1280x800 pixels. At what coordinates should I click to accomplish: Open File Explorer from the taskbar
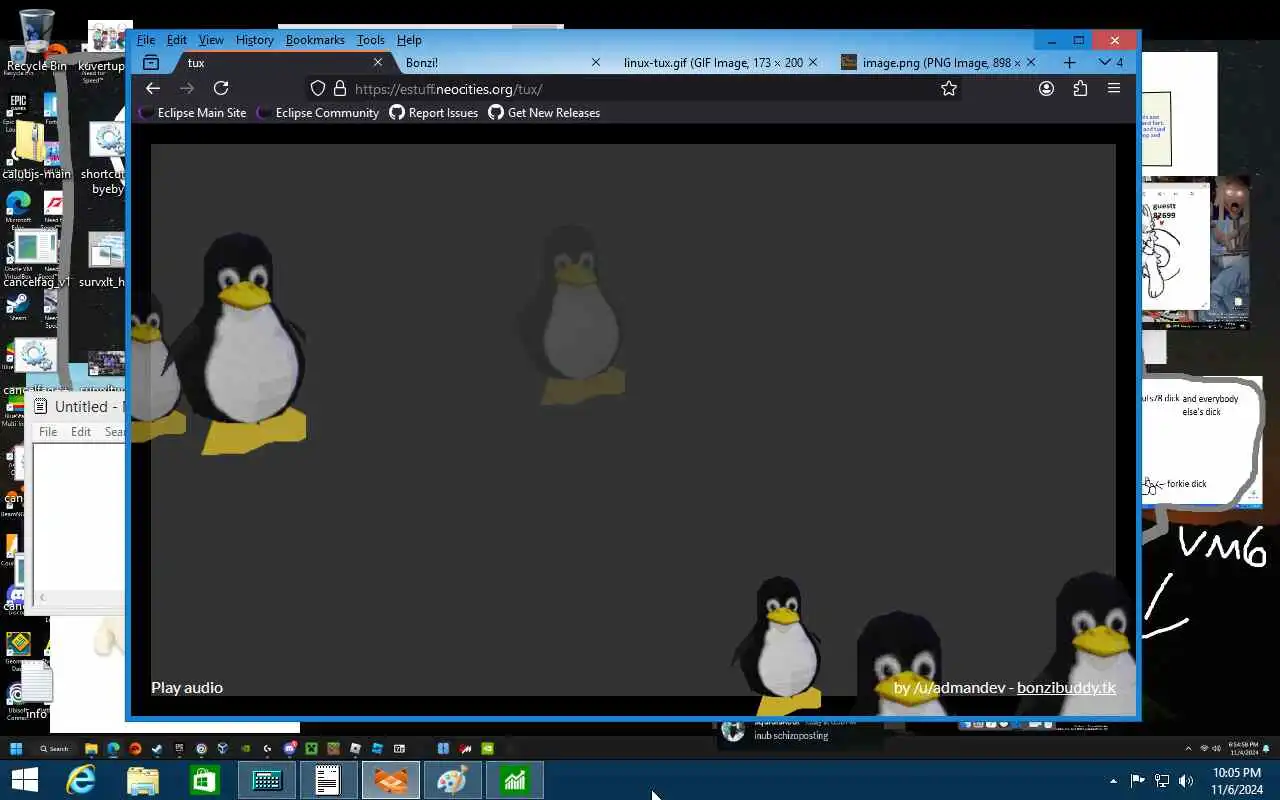(x=143, y=779)
